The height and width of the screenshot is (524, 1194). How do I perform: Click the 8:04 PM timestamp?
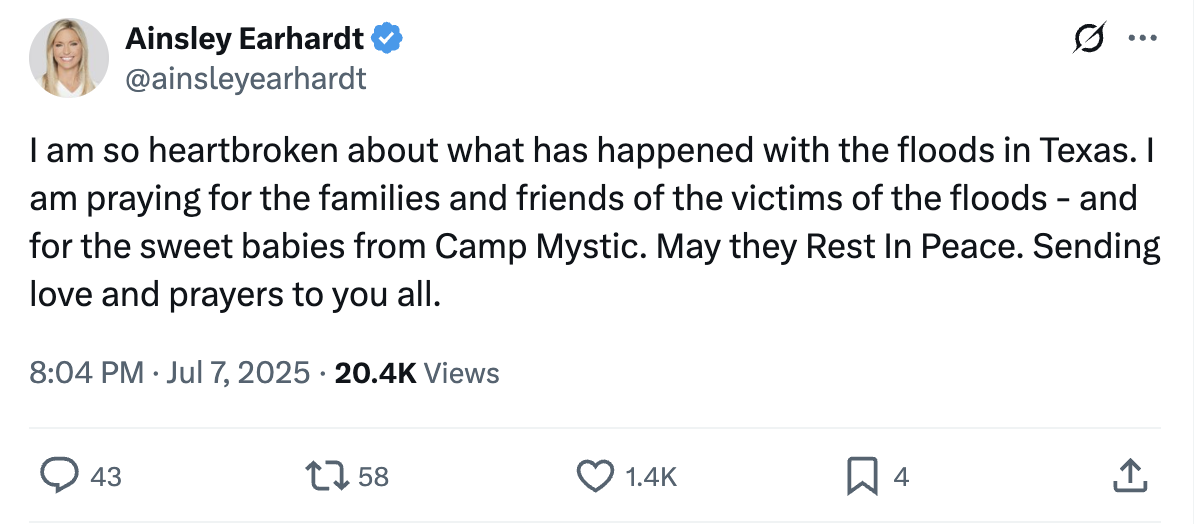coord(87,373)
